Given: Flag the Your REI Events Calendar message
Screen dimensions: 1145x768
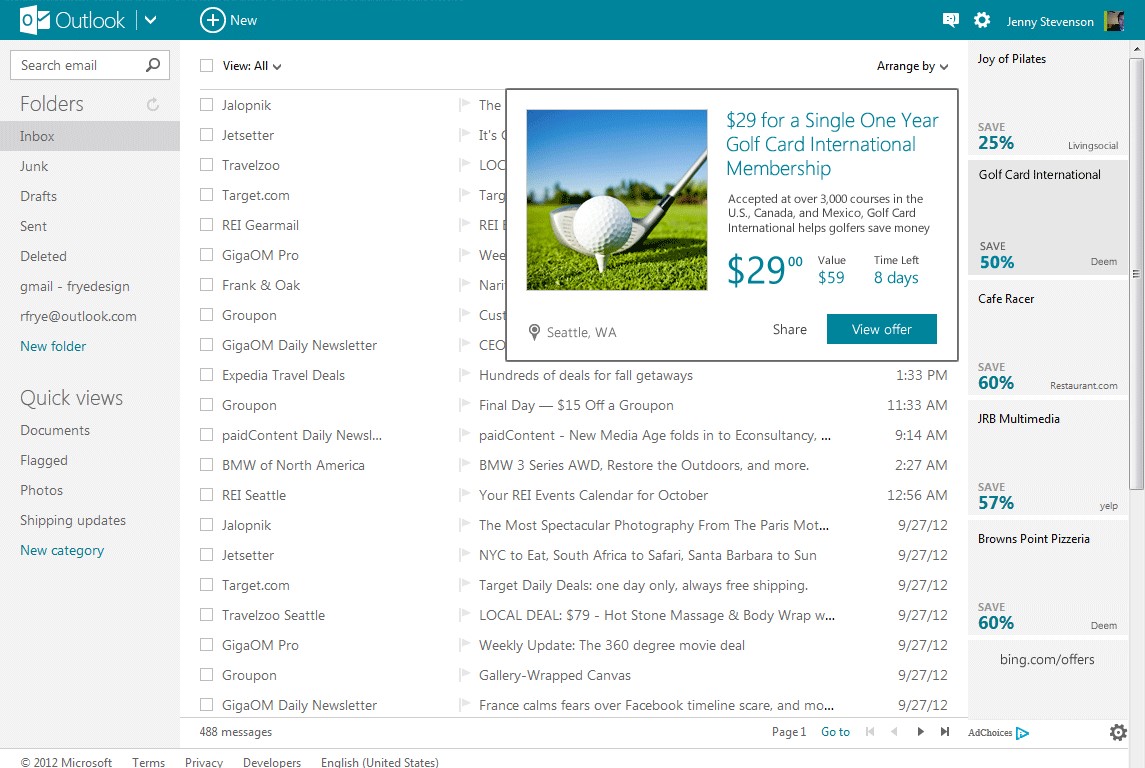Looking at the screenshot, I should click(464, 494).
